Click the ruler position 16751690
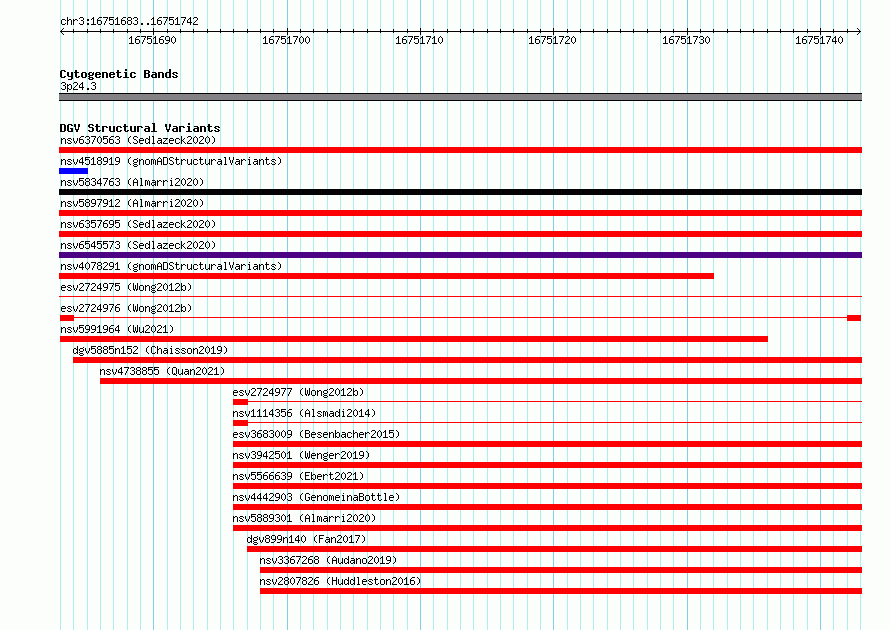 tap(152, 40)
